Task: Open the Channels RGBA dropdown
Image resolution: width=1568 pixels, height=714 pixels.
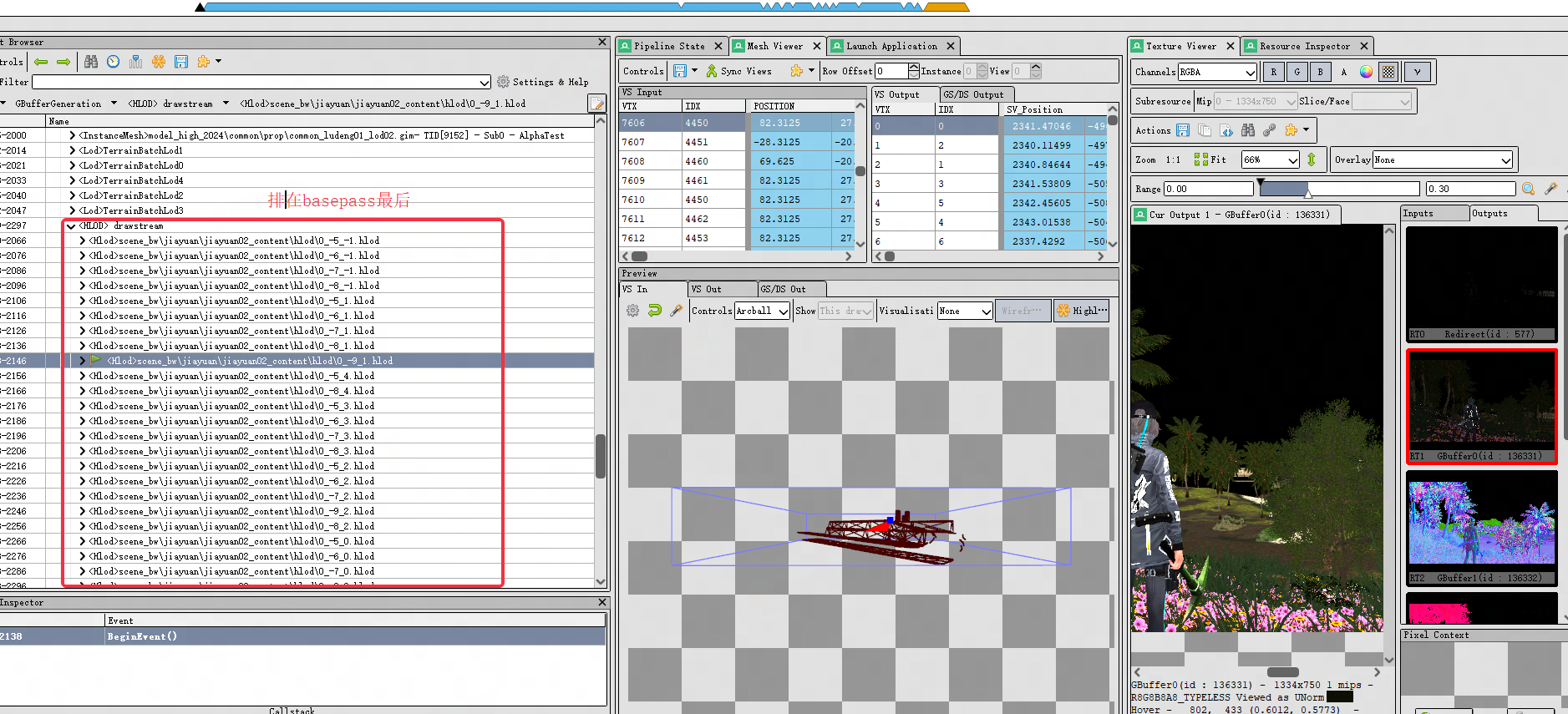Action: [x=1217, y=72]
